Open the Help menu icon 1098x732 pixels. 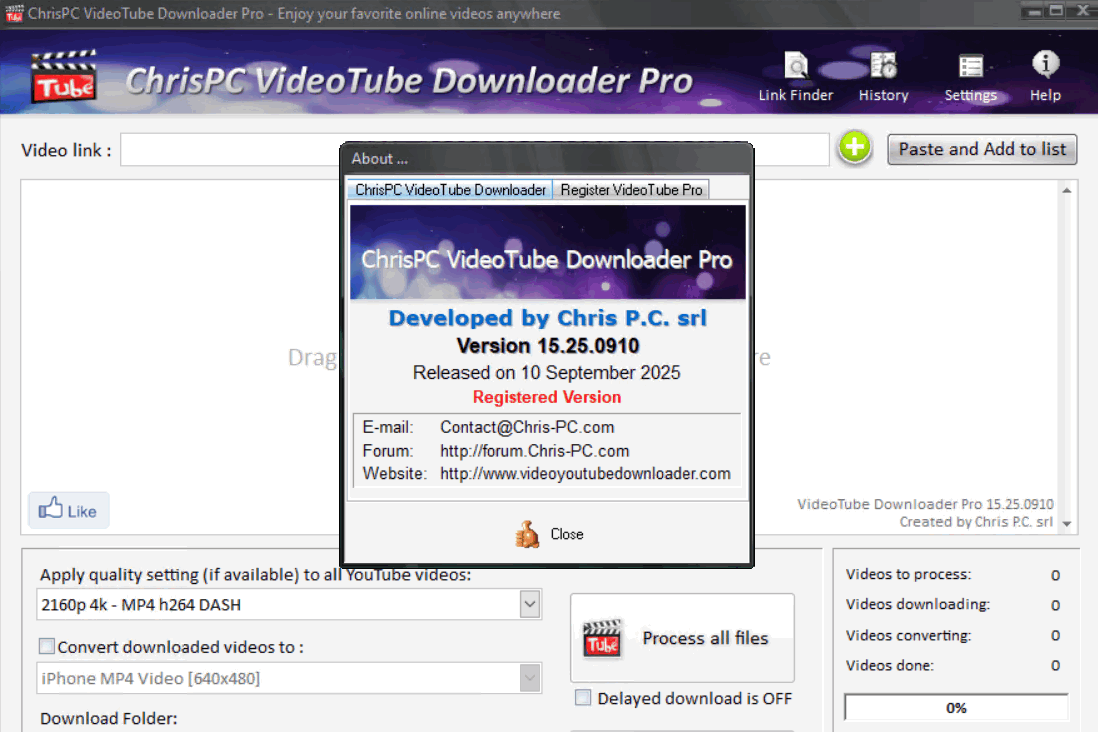(x=1045, y=77)
